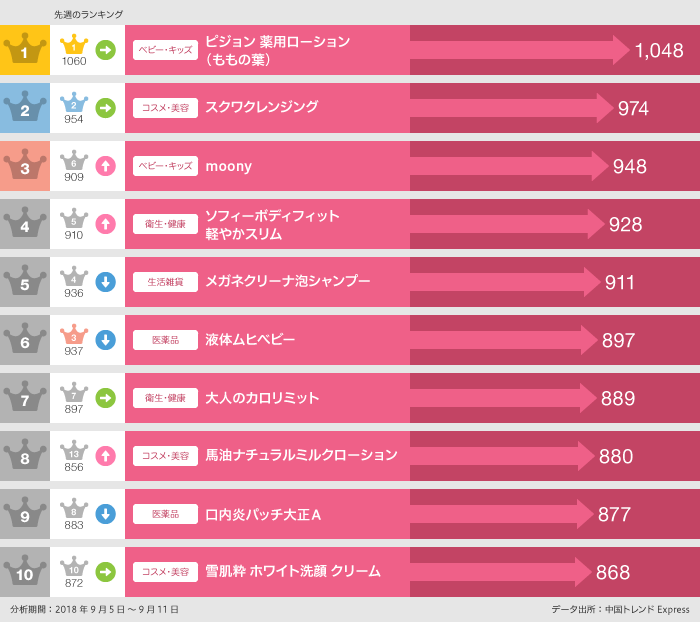
Task: Click the コスメ・美容 tag beside スクワクレンジング
Action: pos(165,108)
